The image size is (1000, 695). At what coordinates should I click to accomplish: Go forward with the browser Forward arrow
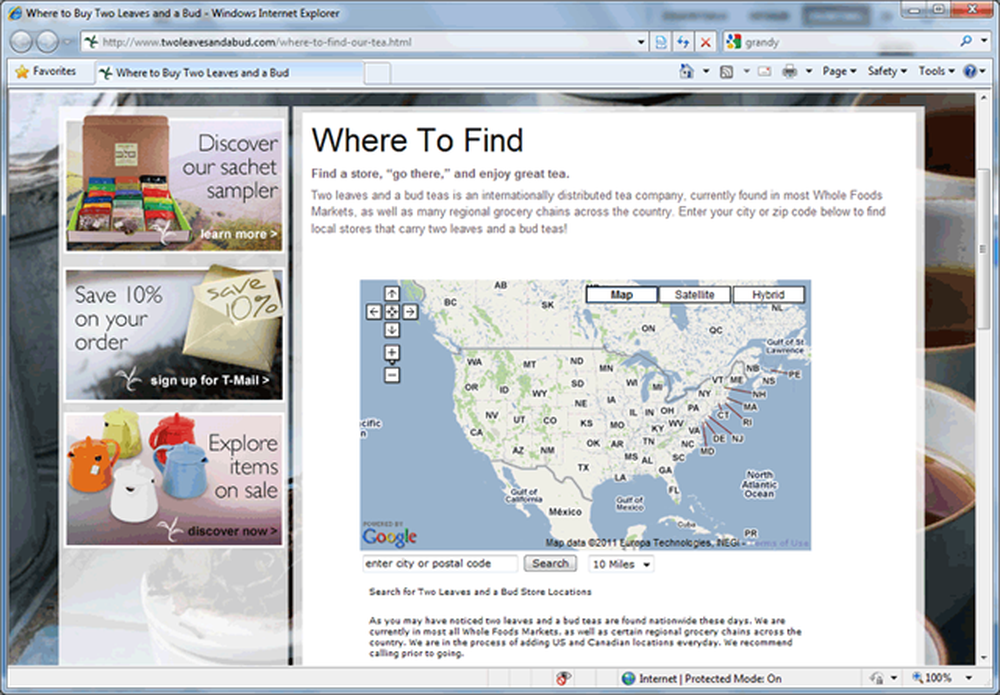pyautogui.click(x=47, y=42)
